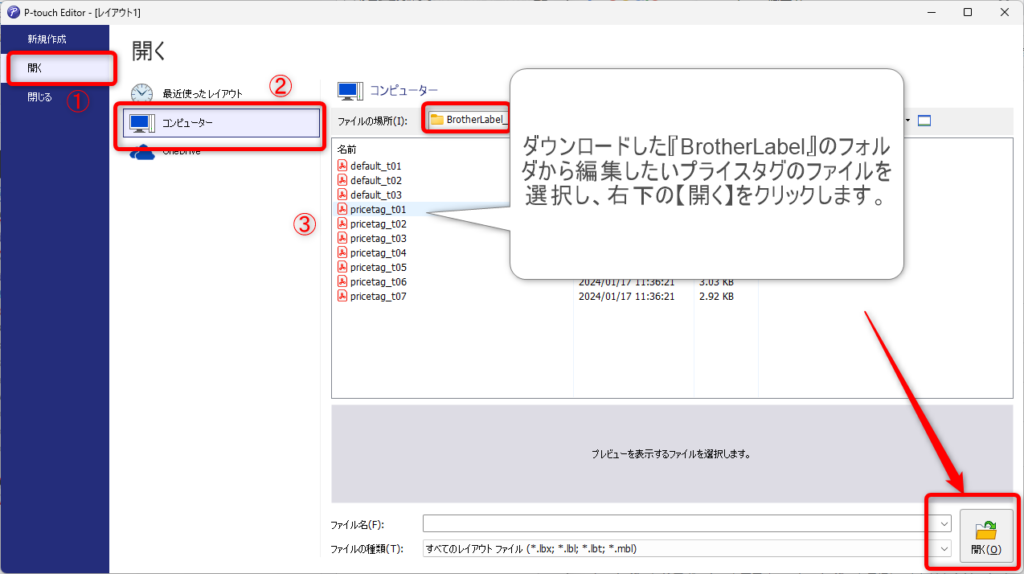Viewport: 1024px width, 574px height.
Task: Click the file icon of default_t01
Action: click(342, 166)
